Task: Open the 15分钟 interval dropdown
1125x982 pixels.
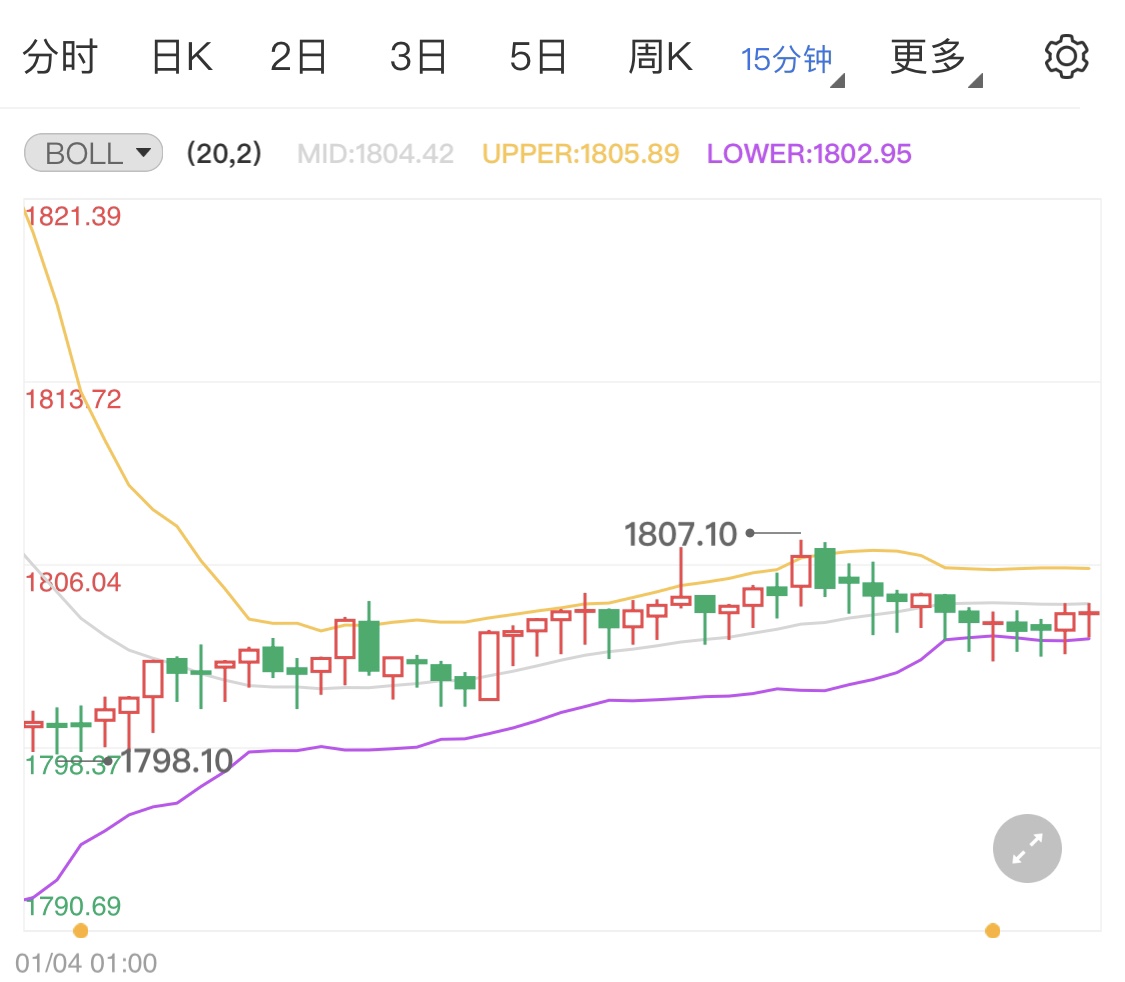Action: click(x=792, y=60)
